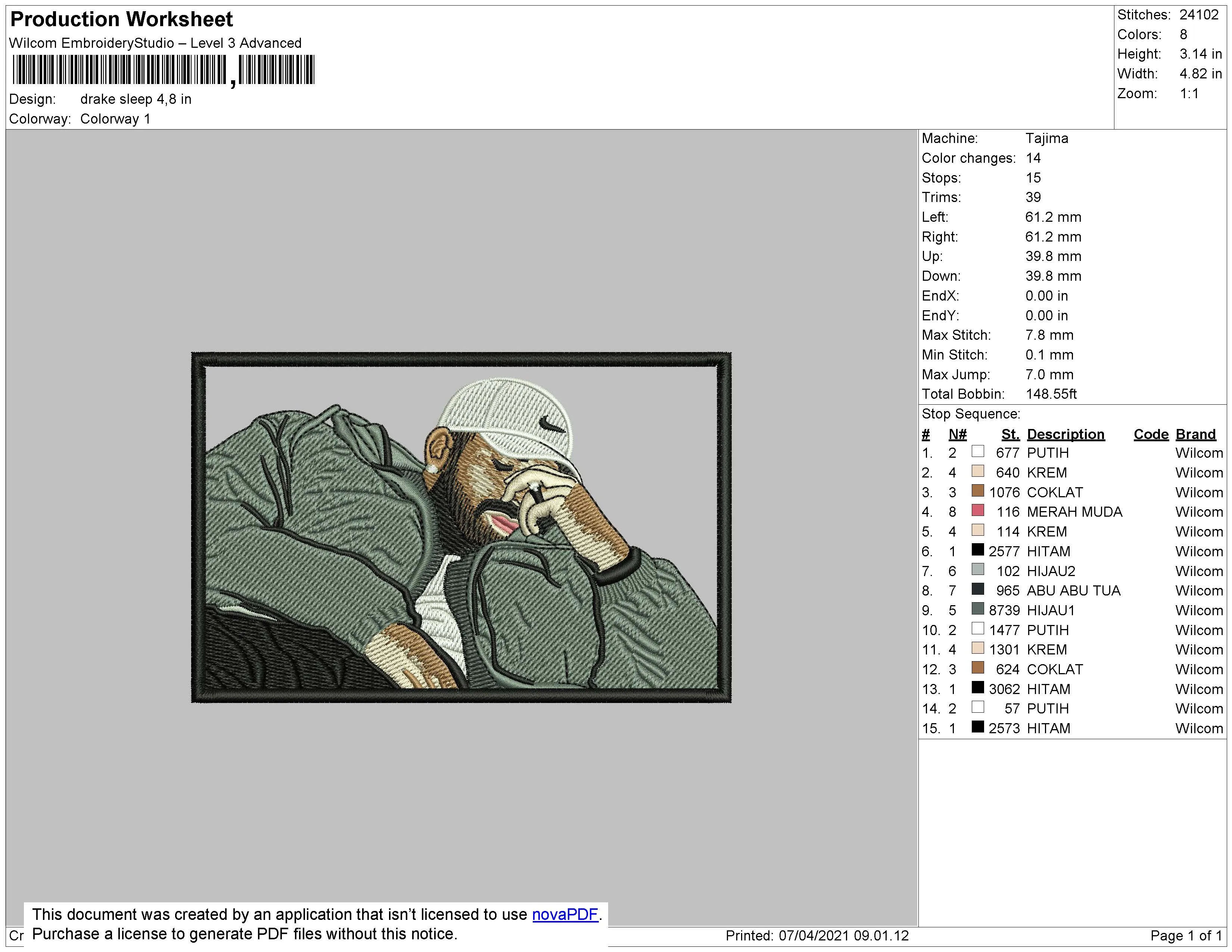1232x952 pixels.
Task: Select the black swatch in row 15 HITAM
Action: (x=978, y=727)
